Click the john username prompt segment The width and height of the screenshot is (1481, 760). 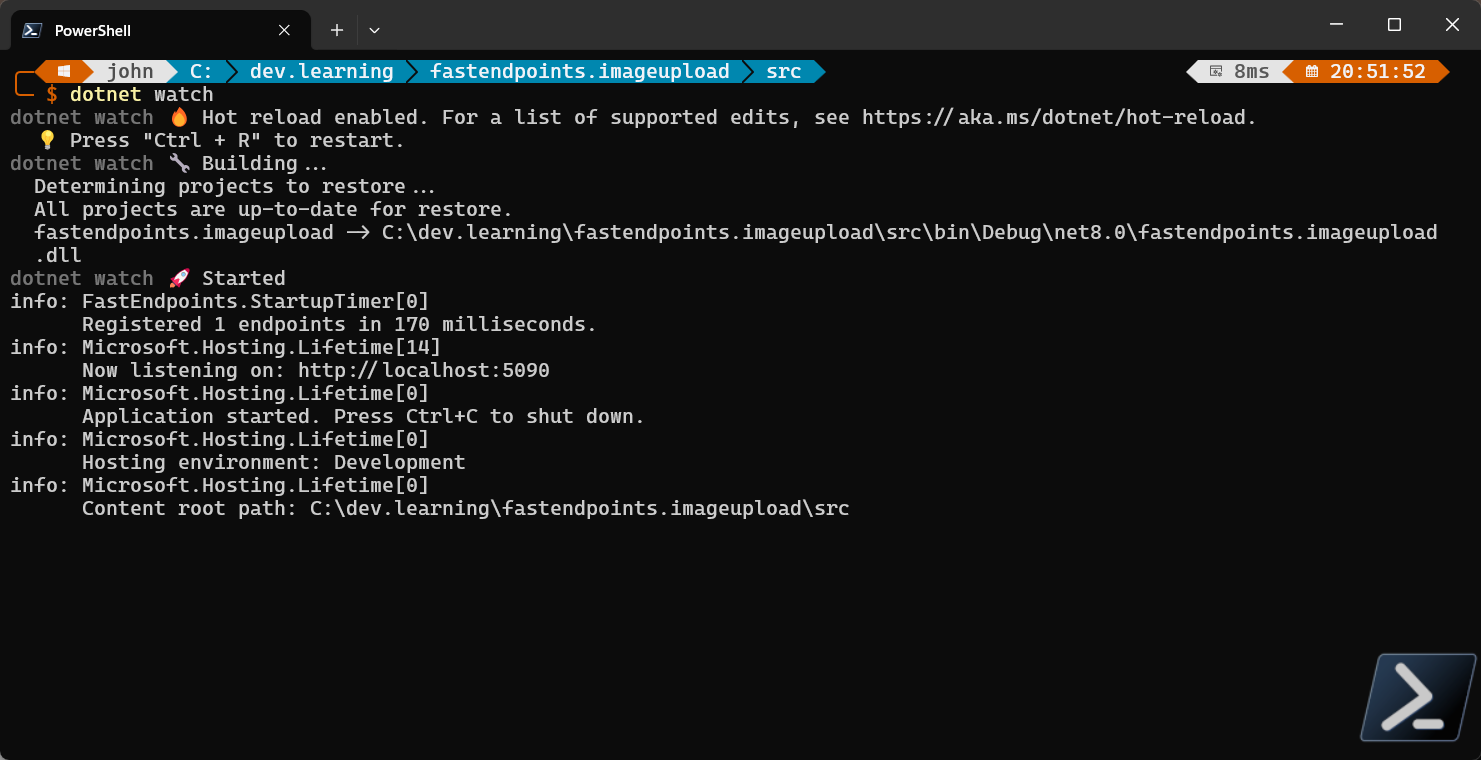[130, 71]
